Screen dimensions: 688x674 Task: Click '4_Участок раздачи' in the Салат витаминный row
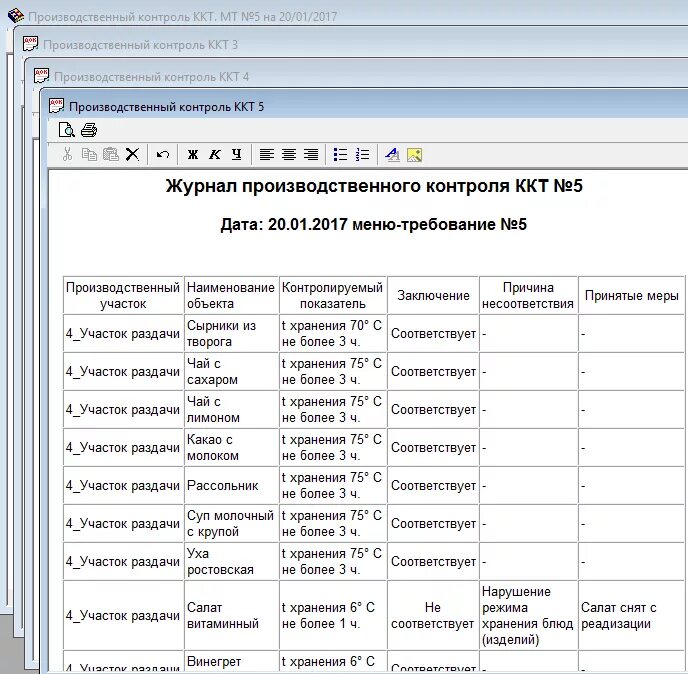123,615
